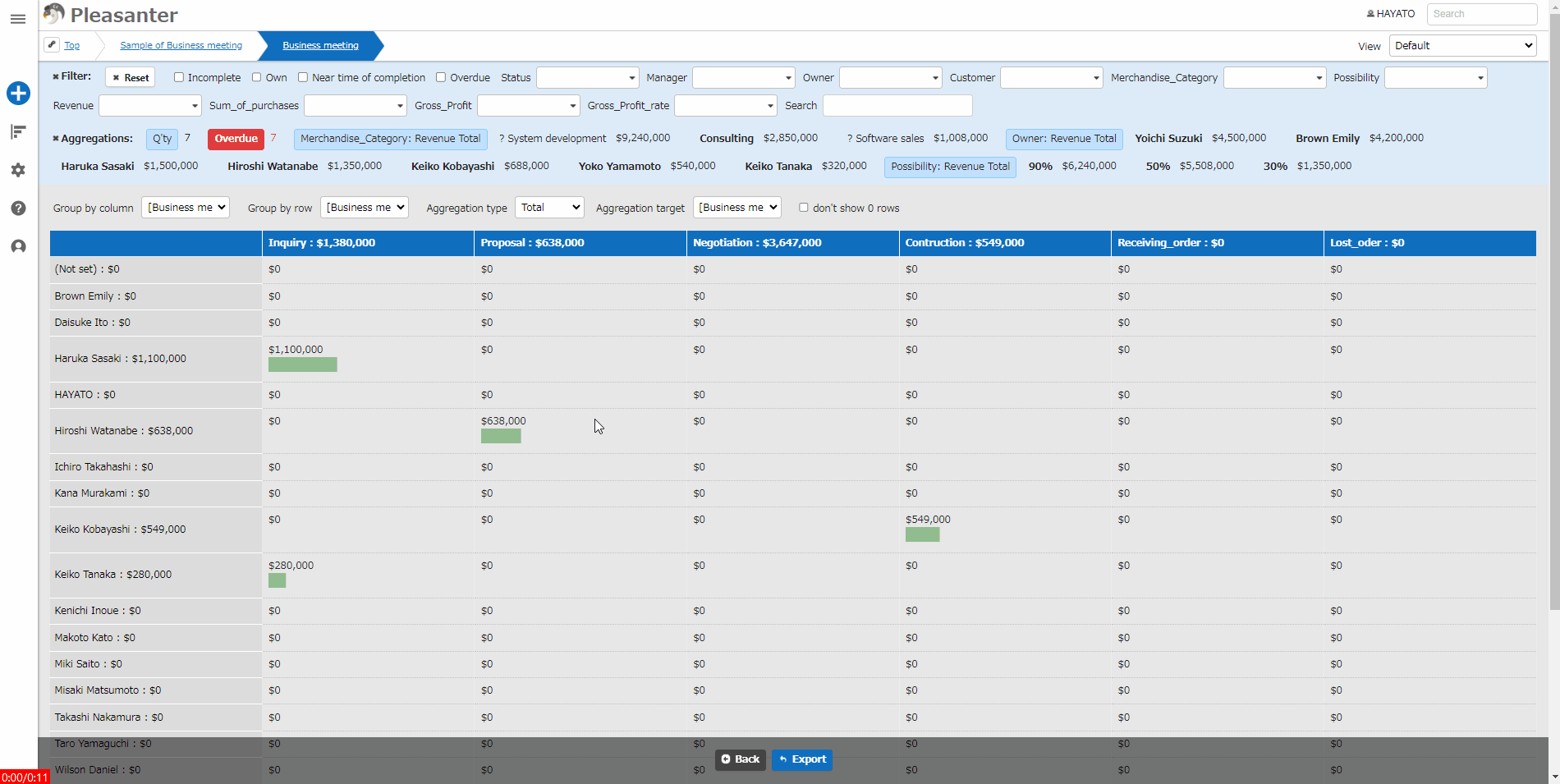Open the Group by column dropdown

186,208
